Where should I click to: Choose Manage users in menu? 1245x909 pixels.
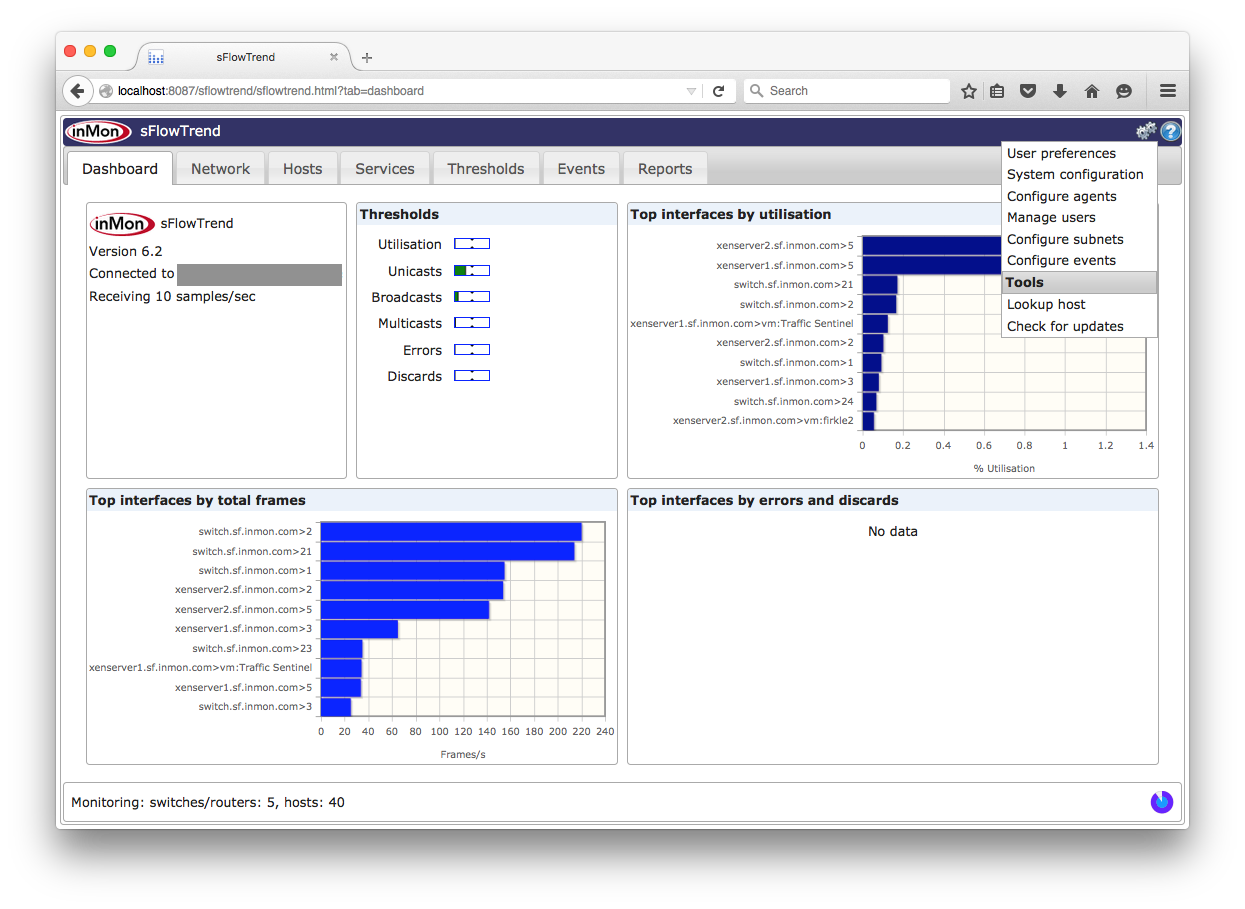pyautogui.click(x=1079, y=217)
